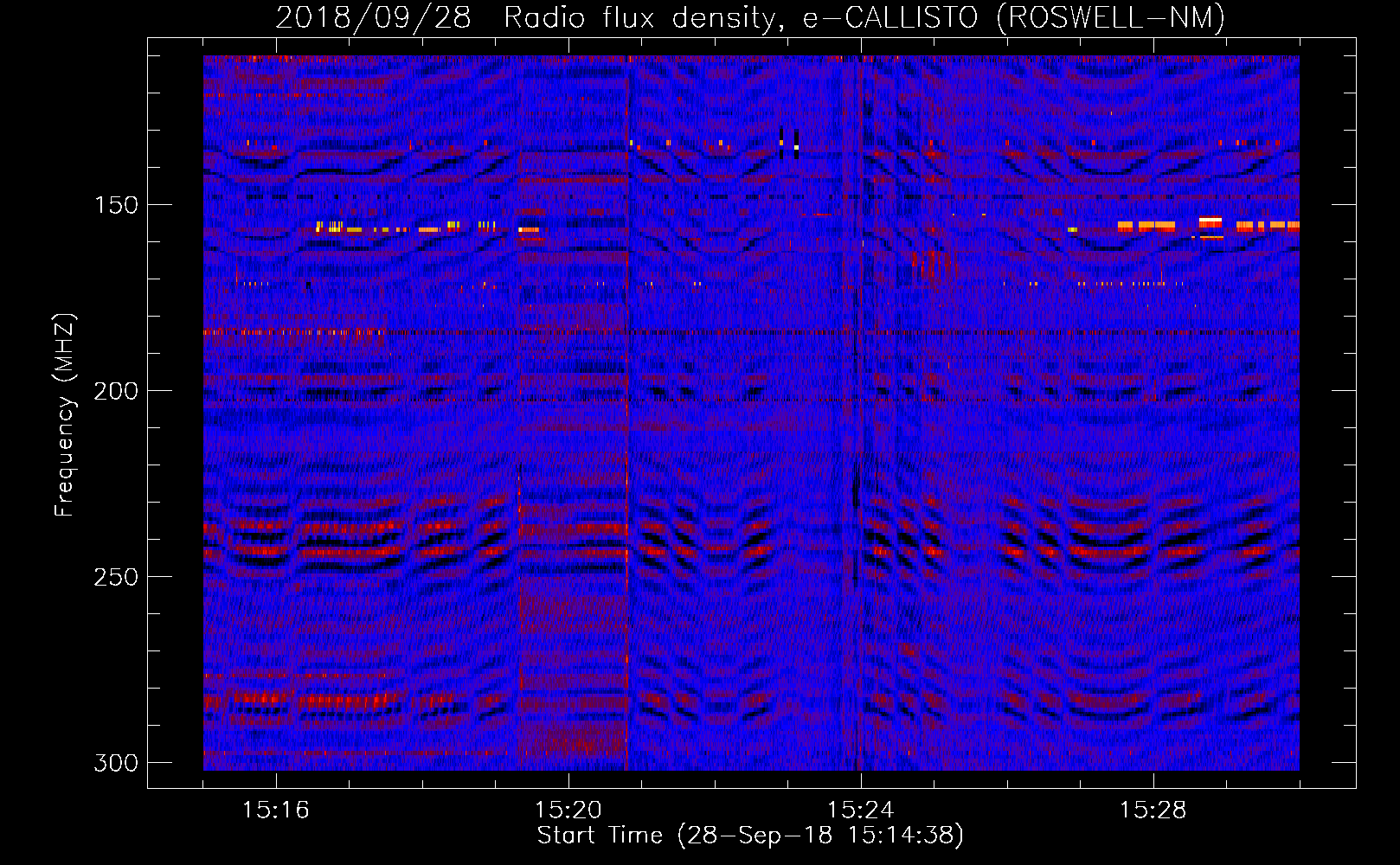Click the 15:24 time tick label

[861, 811]
